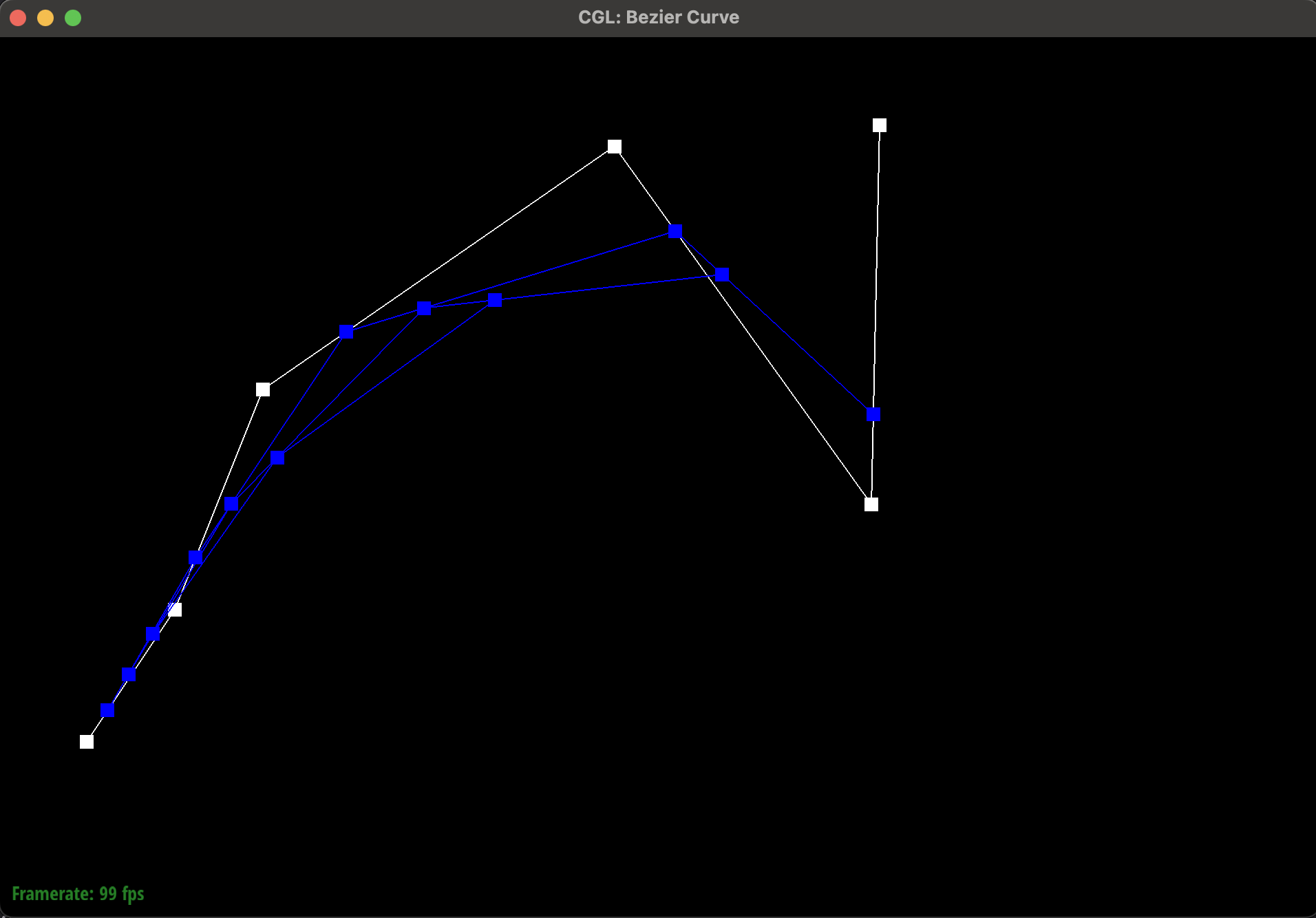Click the lowest blue interpolation point
This screenshot has height=918, width=1316.
point(107,709)
